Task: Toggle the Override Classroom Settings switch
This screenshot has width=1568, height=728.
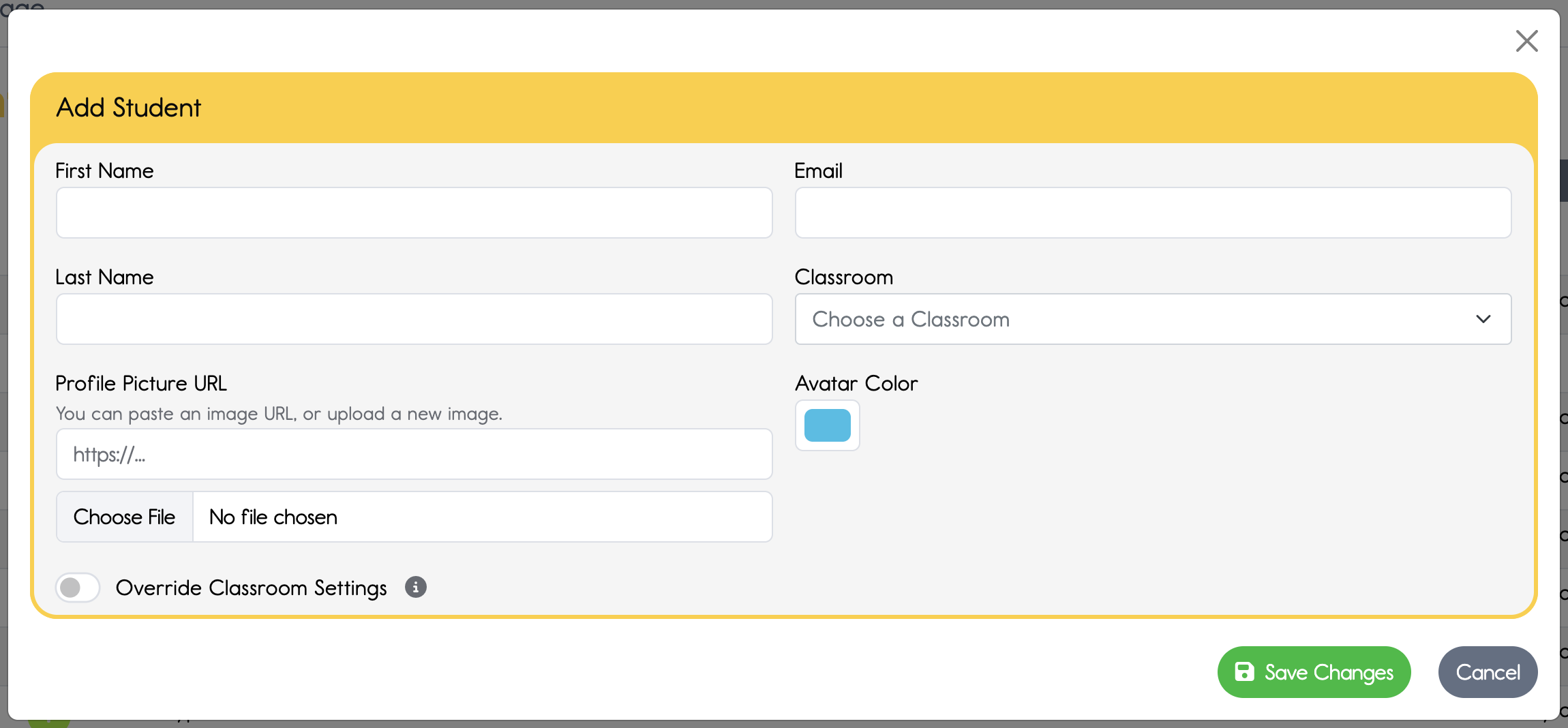Action: point(77,587)
